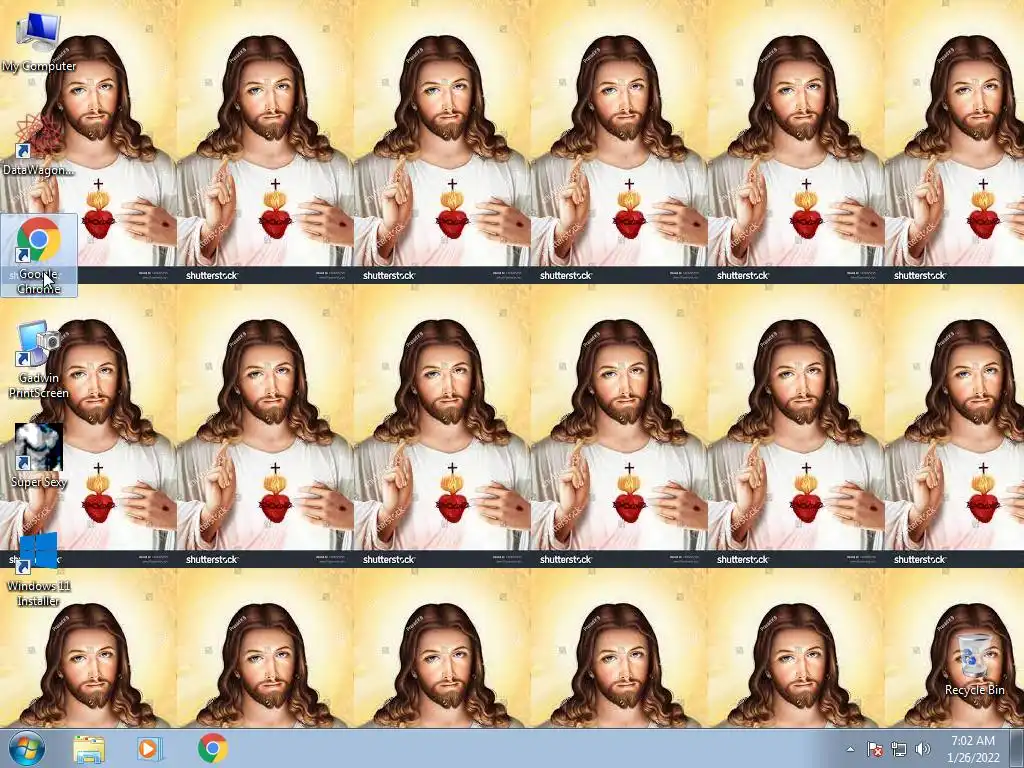The height and width of the screenshot is (768, 1024).
Task: Select the Super Sexy desktop shortcut
Action: click(x=39, y=456)
